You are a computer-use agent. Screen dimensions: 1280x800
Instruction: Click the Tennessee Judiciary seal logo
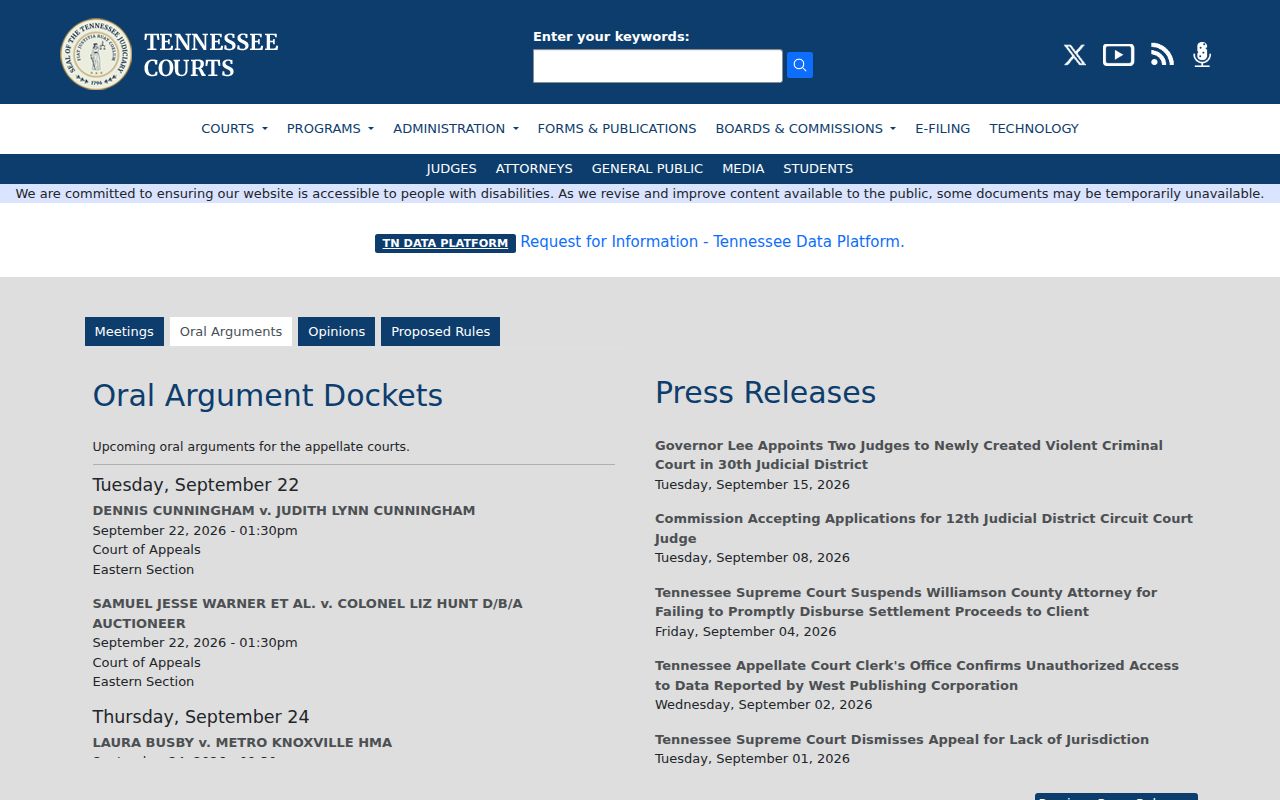(96, 54)
